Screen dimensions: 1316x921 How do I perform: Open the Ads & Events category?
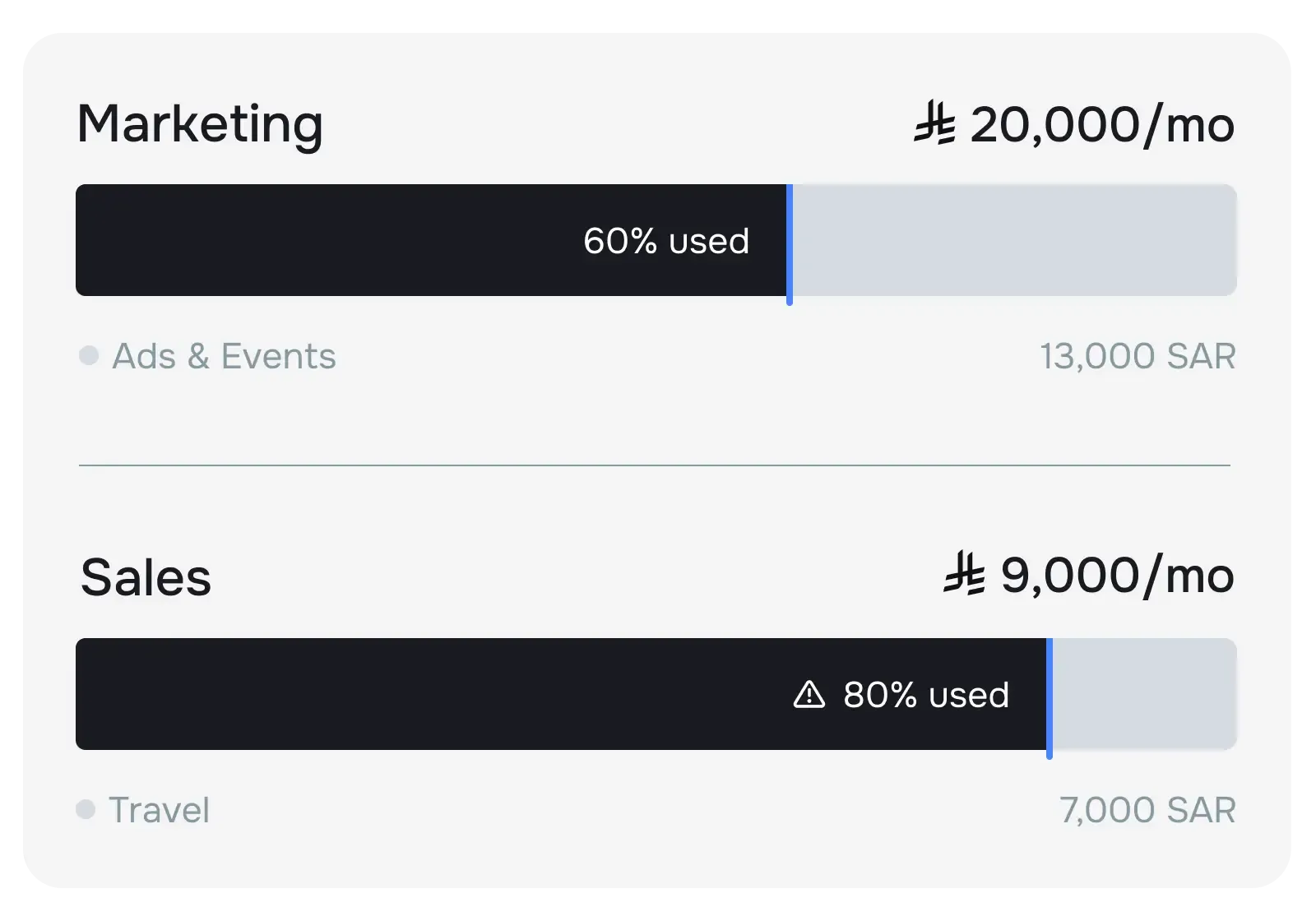point(224,356)
